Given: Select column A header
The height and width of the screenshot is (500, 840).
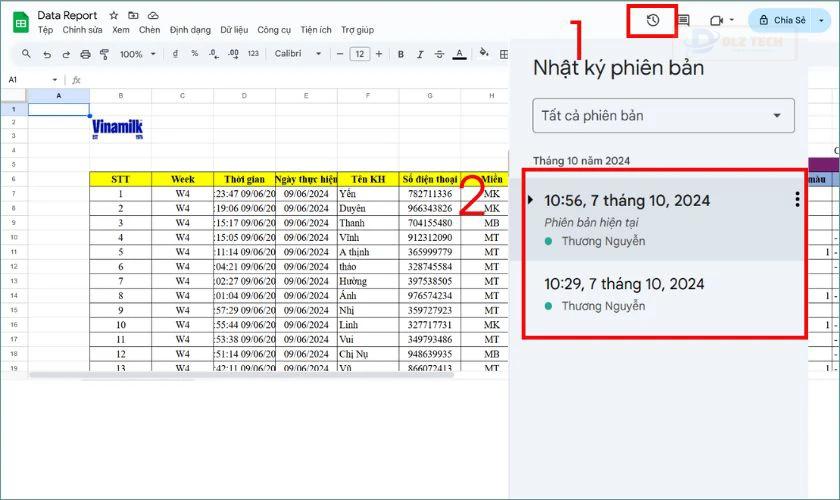Looking at the screenshot, I should pos(58,95).
